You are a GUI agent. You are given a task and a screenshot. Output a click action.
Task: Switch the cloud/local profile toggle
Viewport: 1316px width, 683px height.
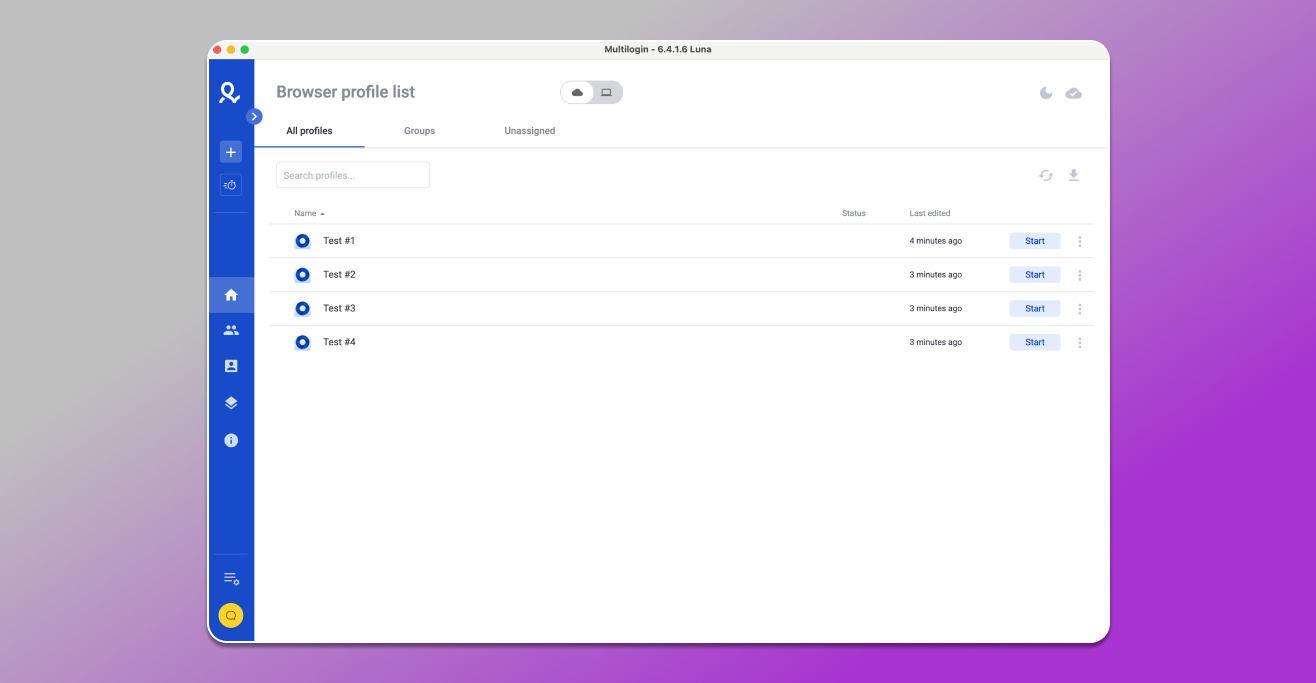591,92
